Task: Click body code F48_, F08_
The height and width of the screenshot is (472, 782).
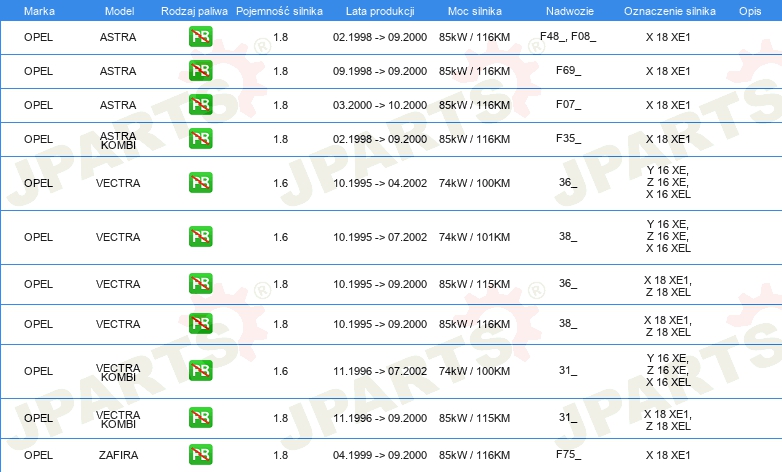Action: (x=568, y=36)
